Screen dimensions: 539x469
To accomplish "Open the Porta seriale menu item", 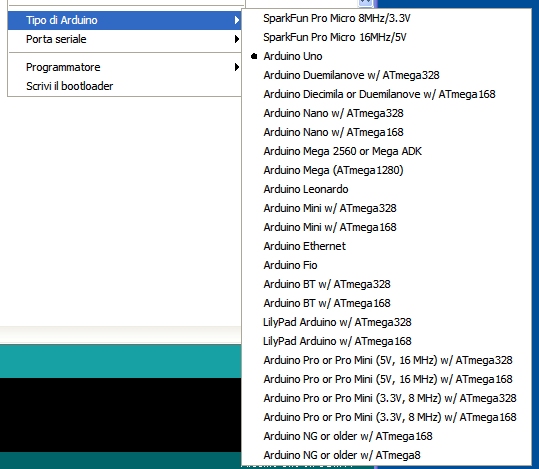I will (124, 39).
